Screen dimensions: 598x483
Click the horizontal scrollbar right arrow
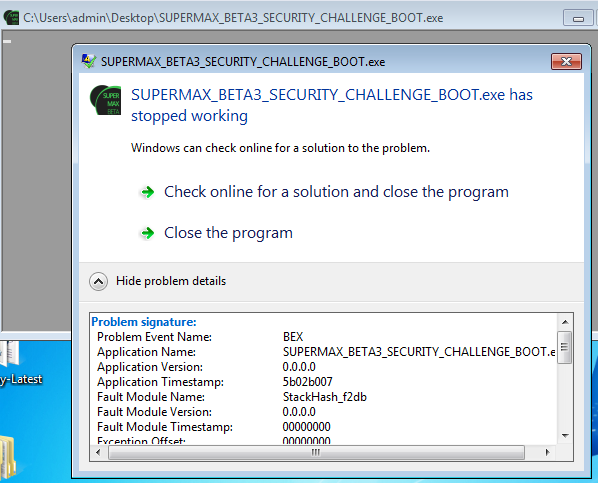point(548,452)
